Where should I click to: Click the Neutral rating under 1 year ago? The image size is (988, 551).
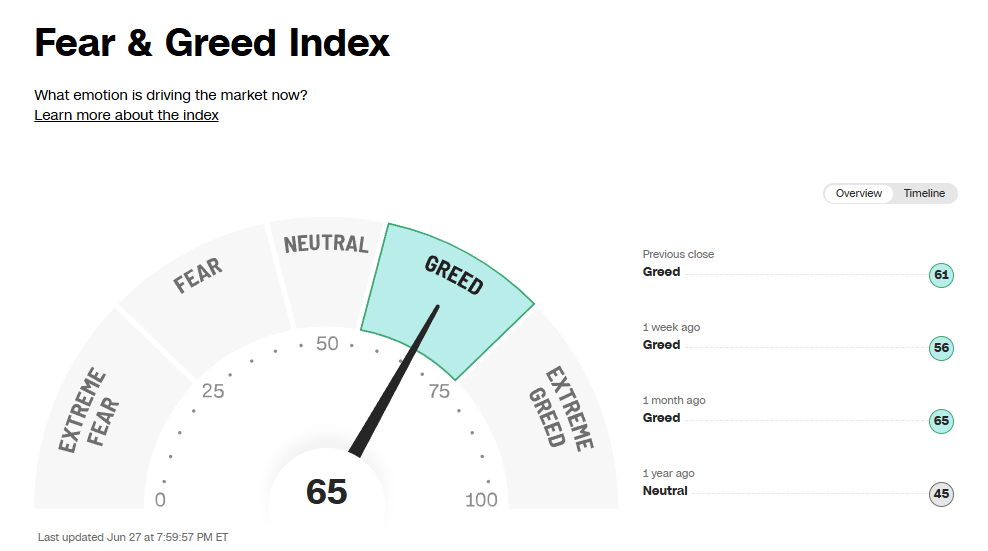tap(665, 491)
